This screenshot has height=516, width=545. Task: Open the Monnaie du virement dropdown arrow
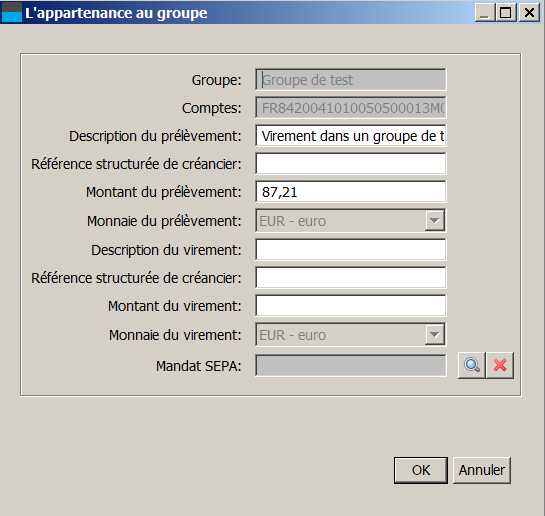434,335
